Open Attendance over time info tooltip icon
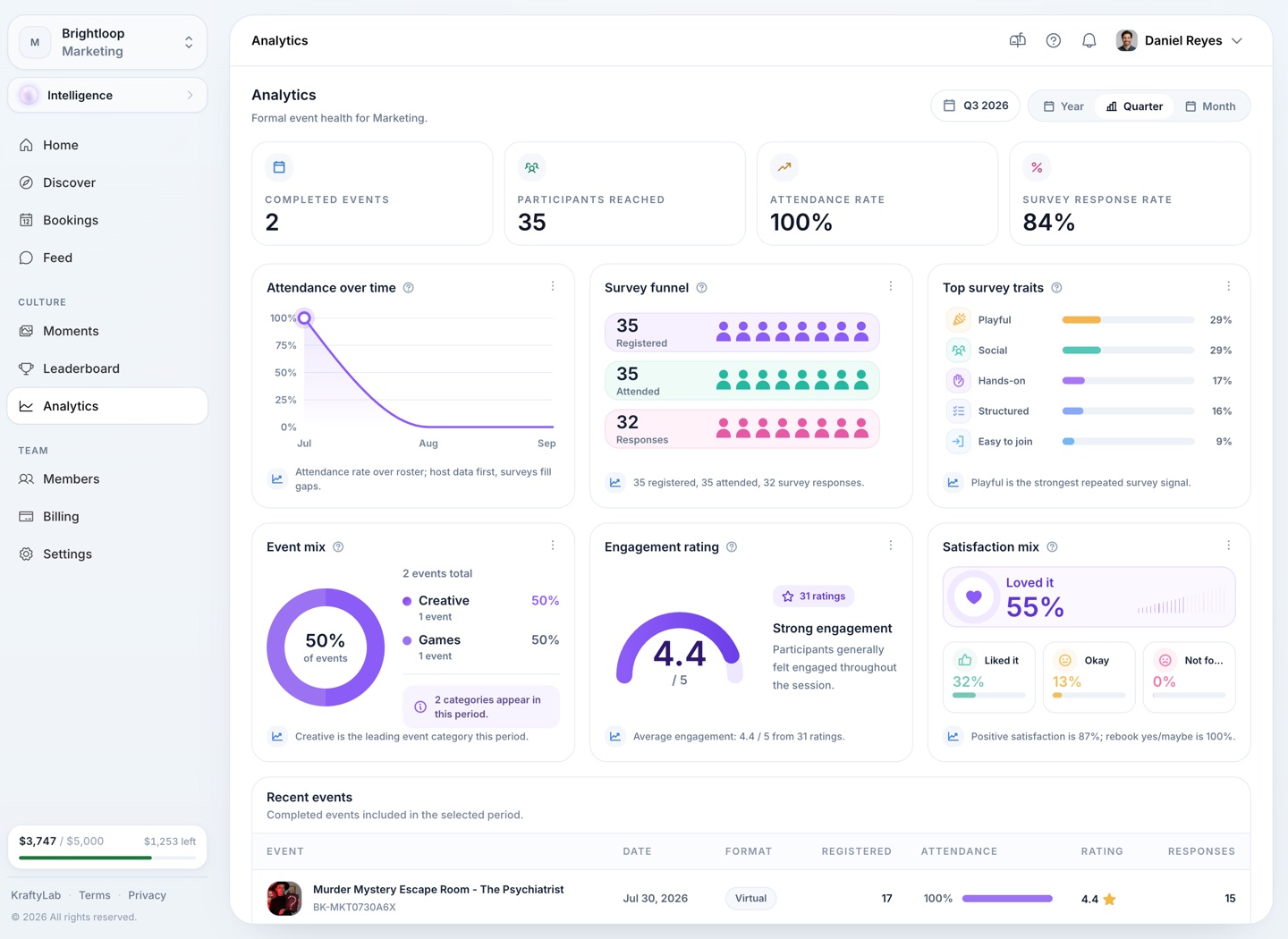 coord(409,288)
